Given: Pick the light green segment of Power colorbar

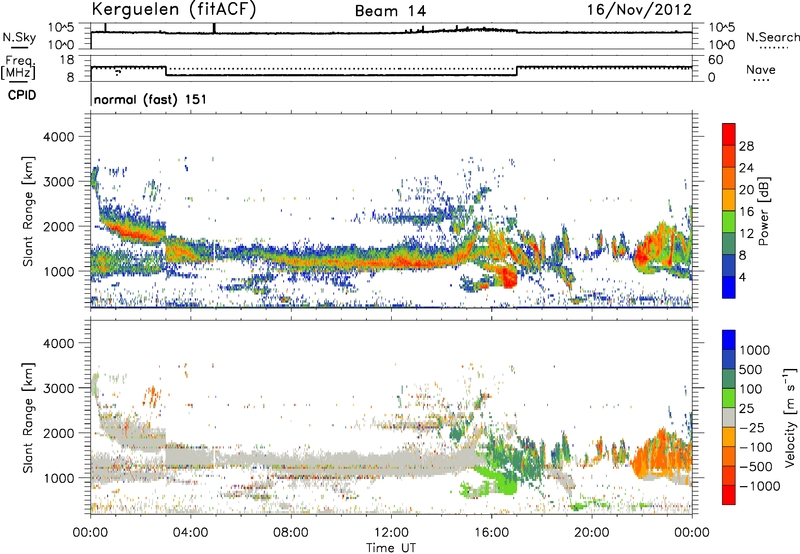Looking at the screenshot, I should coord(729,222).
